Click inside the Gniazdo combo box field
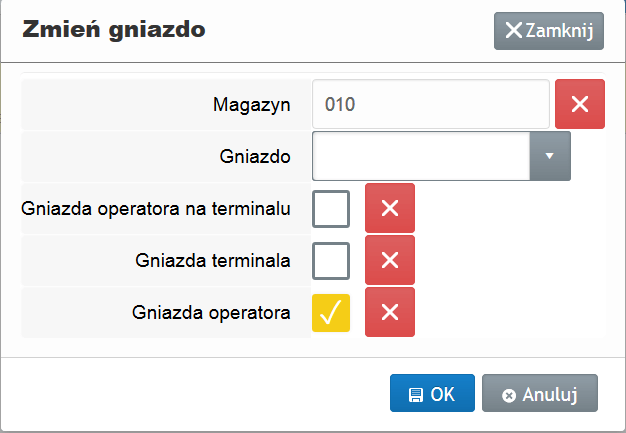Viewport: 626px width, 433px height. pyautogui.click(x=421, y=156)
